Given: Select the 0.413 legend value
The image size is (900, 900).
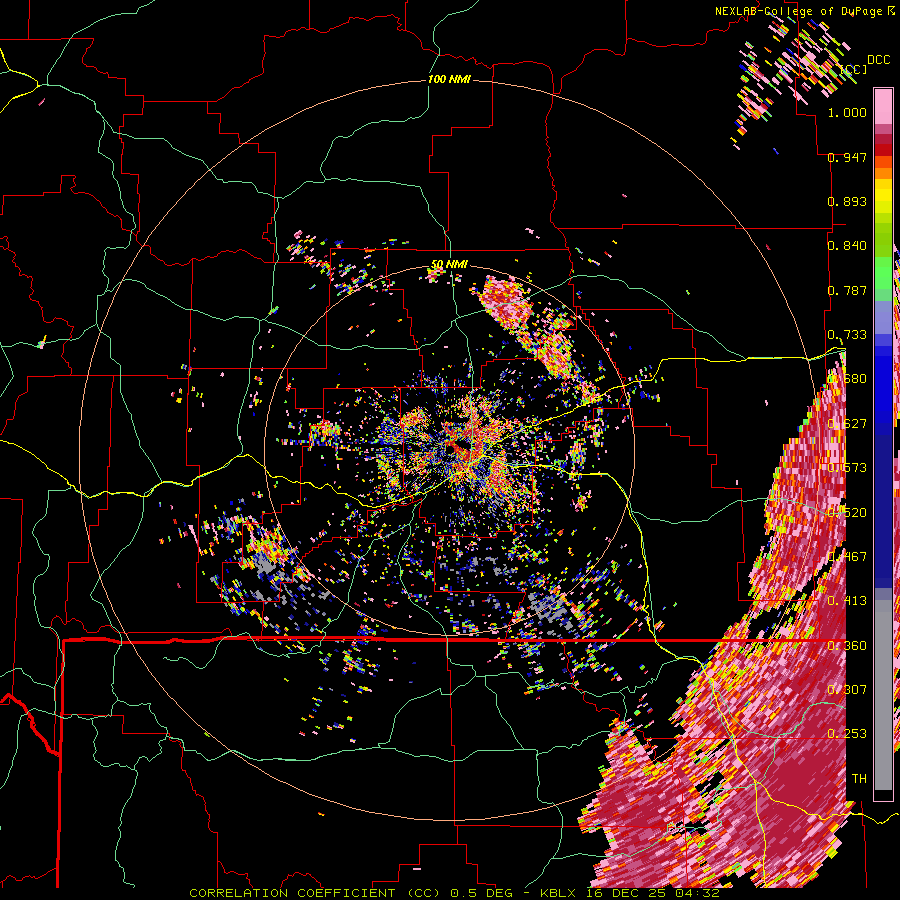Looking at the screenshot, I should click(x=847, y=601).
